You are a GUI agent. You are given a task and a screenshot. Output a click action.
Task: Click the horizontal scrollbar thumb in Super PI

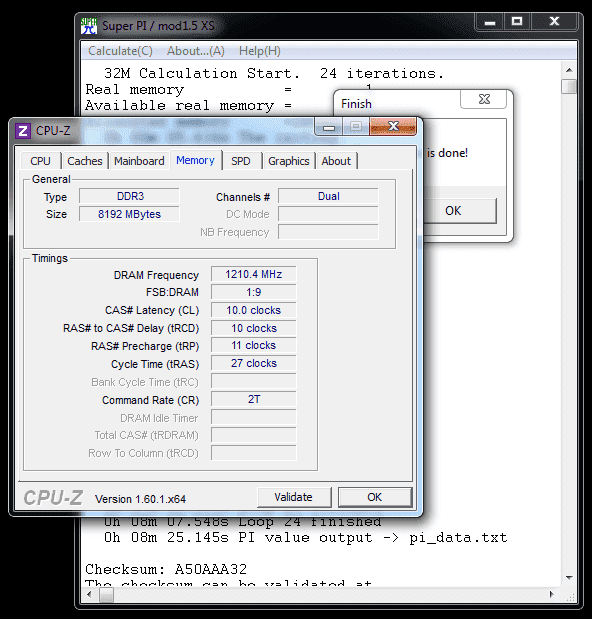coord(106,595)
